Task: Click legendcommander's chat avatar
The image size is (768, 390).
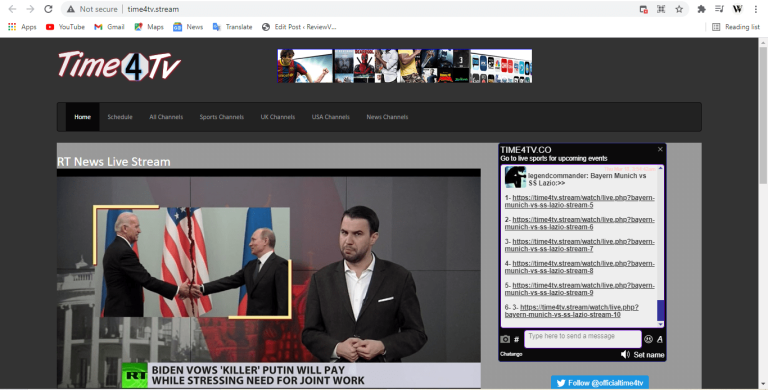Action: pyautogui.click(x=515, y=177)
